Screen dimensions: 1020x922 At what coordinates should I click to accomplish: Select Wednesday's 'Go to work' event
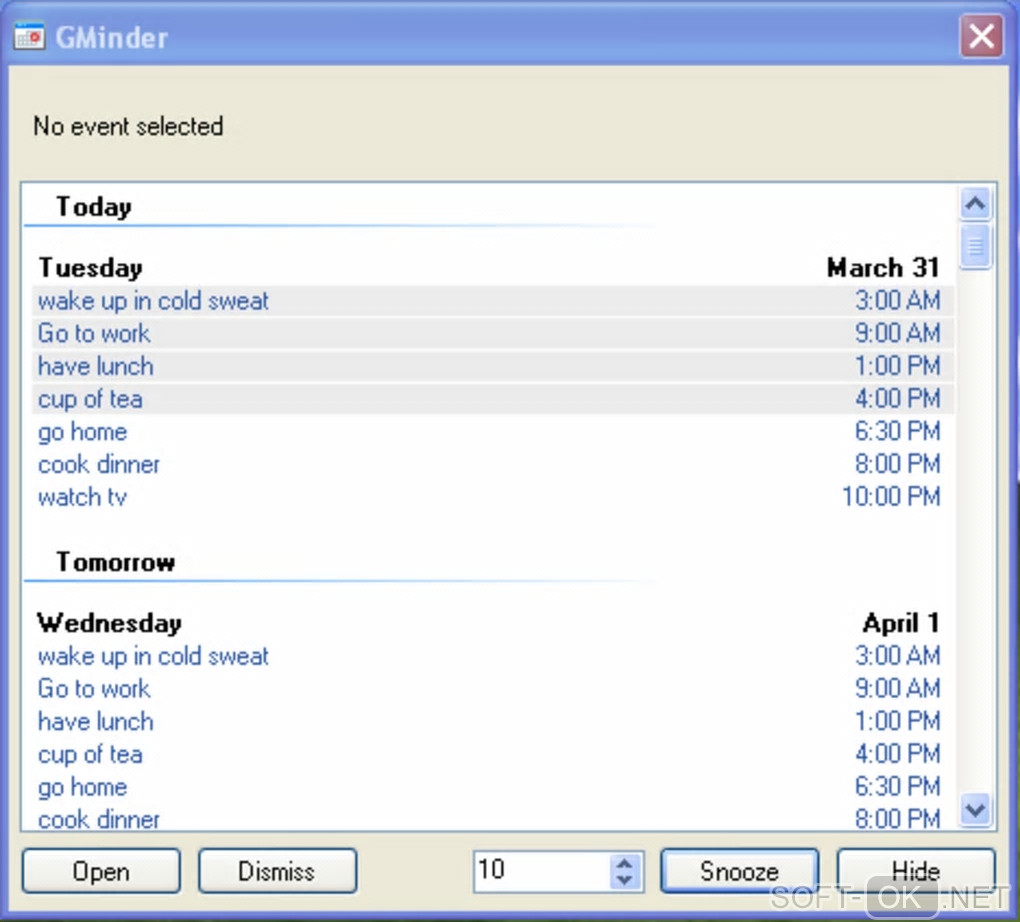[493, 688]
